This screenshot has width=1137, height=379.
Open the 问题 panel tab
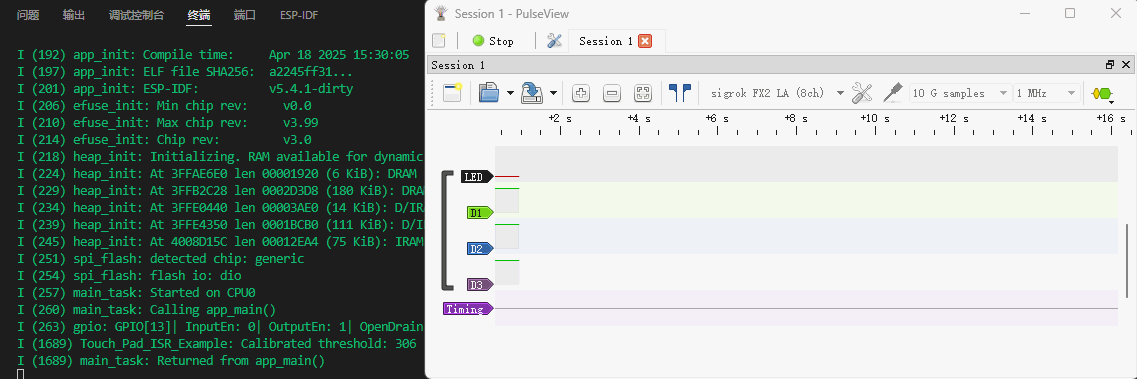coord(28,15)
